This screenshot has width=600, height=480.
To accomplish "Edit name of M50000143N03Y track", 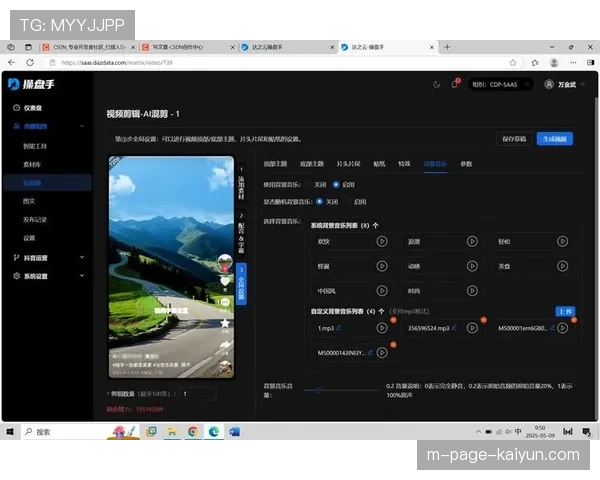I will pos(370,353).
